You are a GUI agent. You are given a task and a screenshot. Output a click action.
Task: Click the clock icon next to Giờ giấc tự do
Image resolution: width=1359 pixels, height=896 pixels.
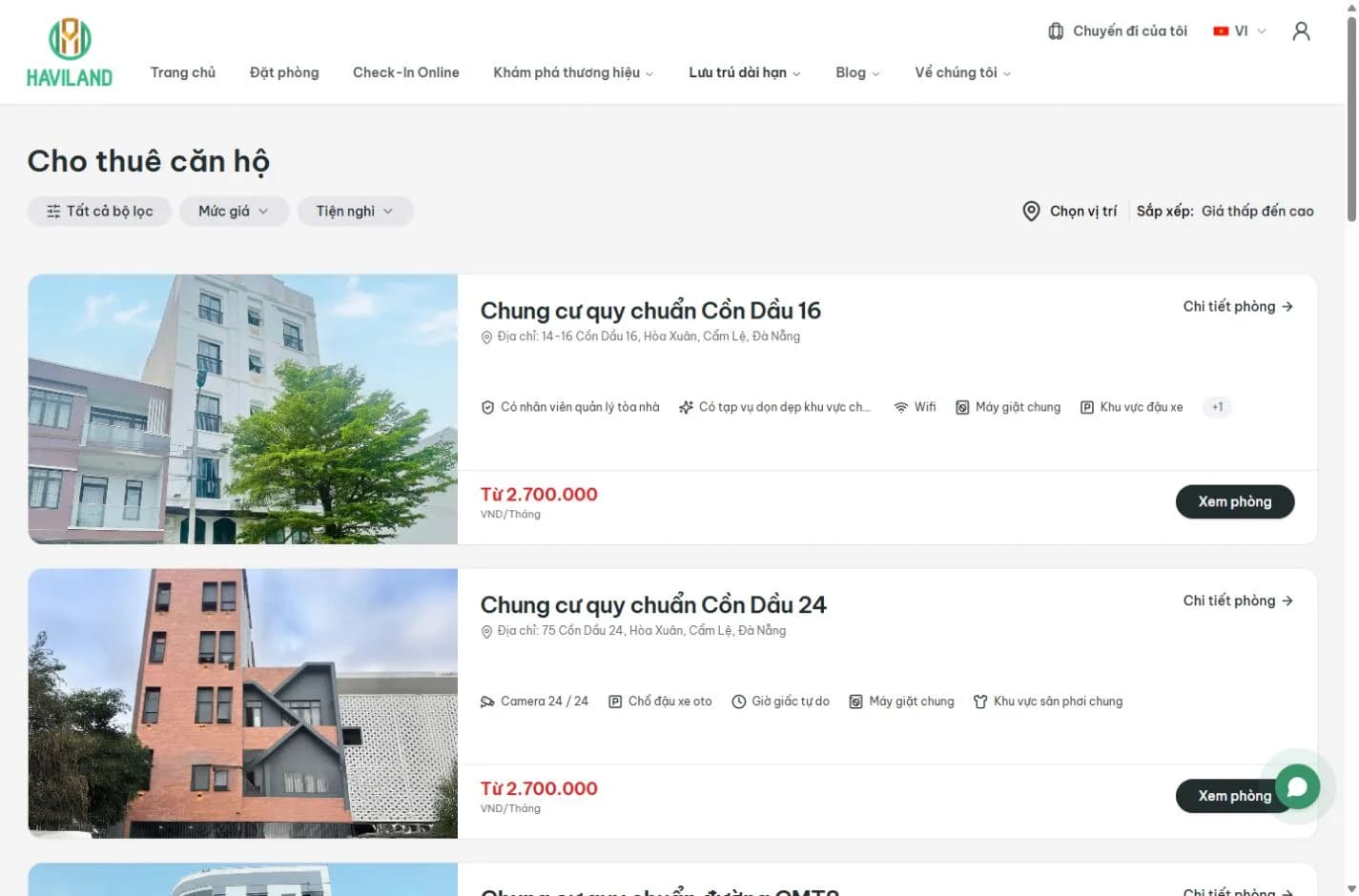pos(738,702)
